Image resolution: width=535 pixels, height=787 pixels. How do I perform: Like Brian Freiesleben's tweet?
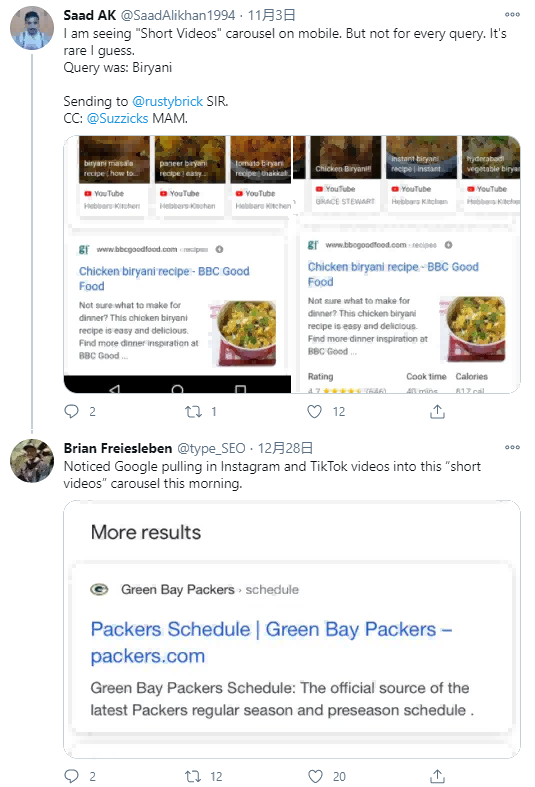315,776
